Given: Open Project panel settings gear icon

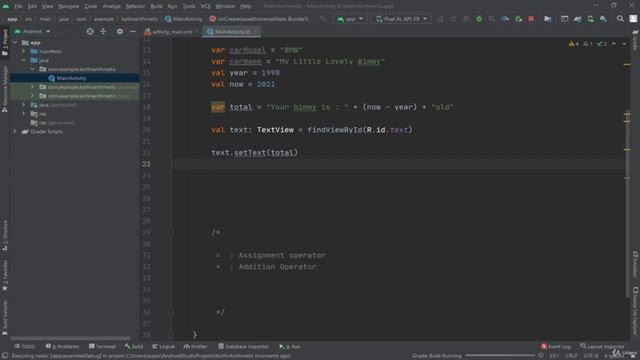Looking at the screenshot, I should (120, 31).
